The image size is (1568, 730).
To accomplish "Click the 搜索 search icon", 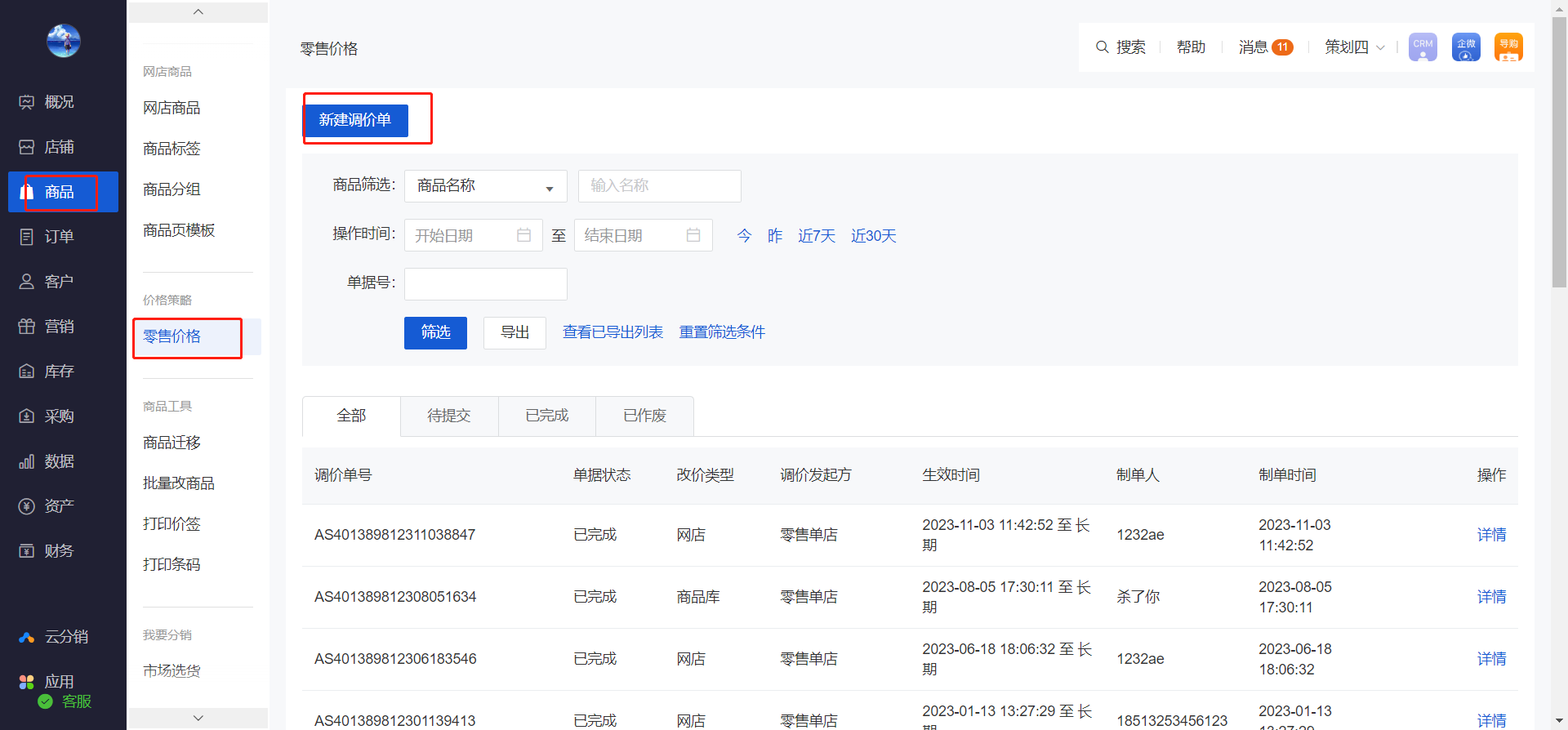I will pyautogui.click(x=1102, y=47).
